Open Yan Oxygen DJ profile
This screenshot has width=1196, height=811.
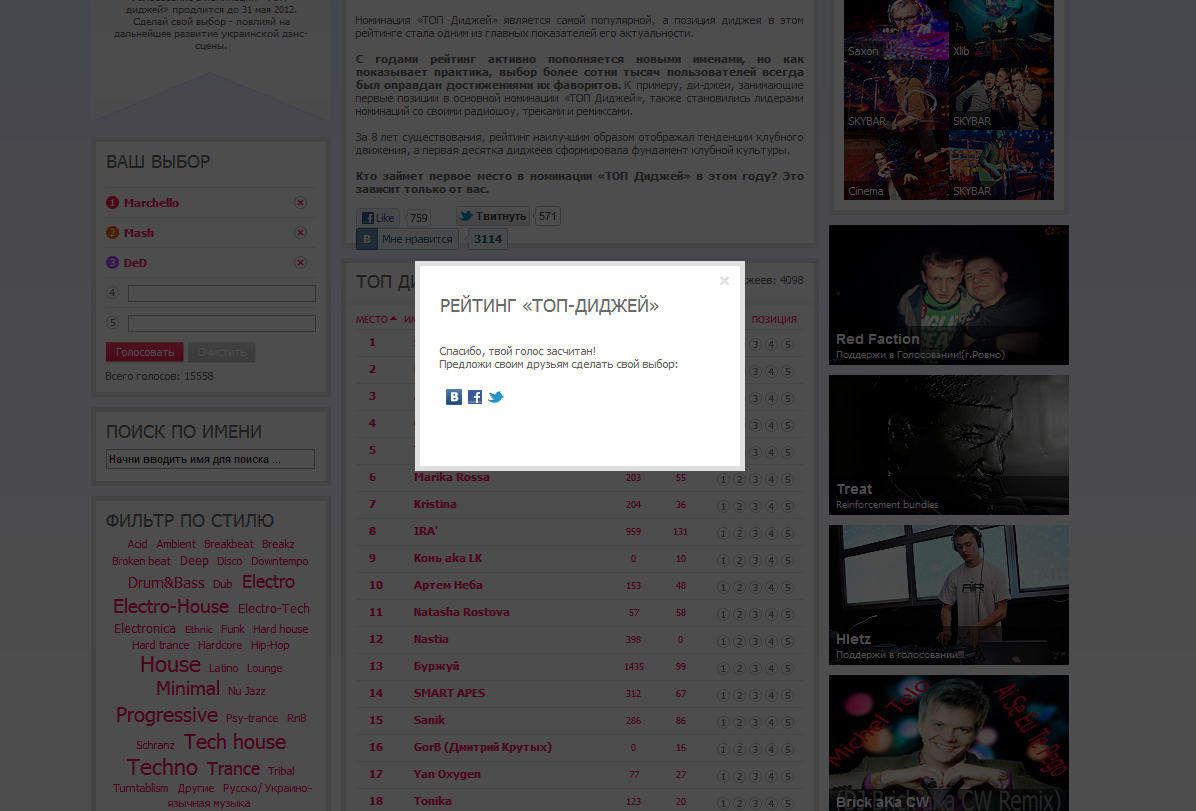click(x=447, y=774)
